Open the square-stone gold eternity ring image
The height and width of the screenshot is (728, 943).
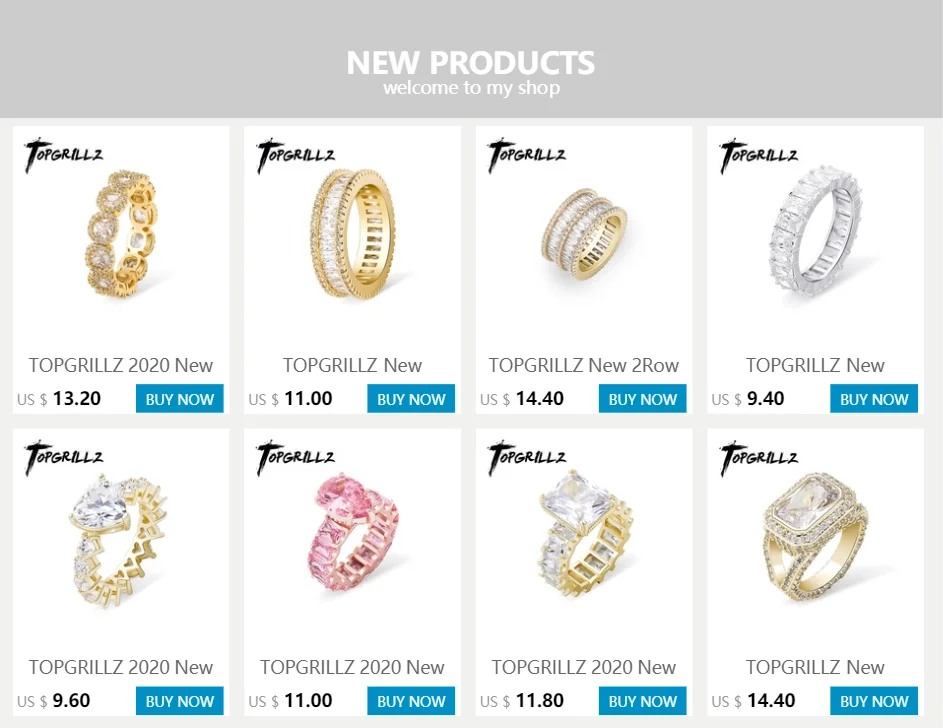point(584,533)
